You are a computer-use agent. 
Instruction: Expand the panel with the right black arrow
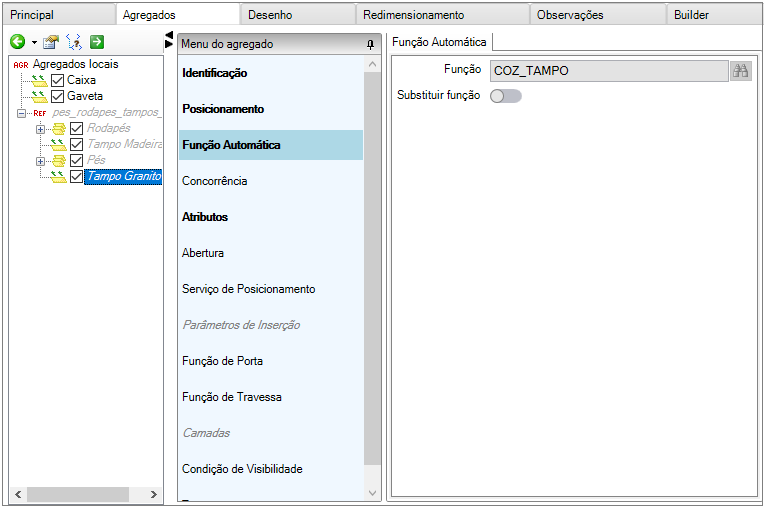click(169, 44)
